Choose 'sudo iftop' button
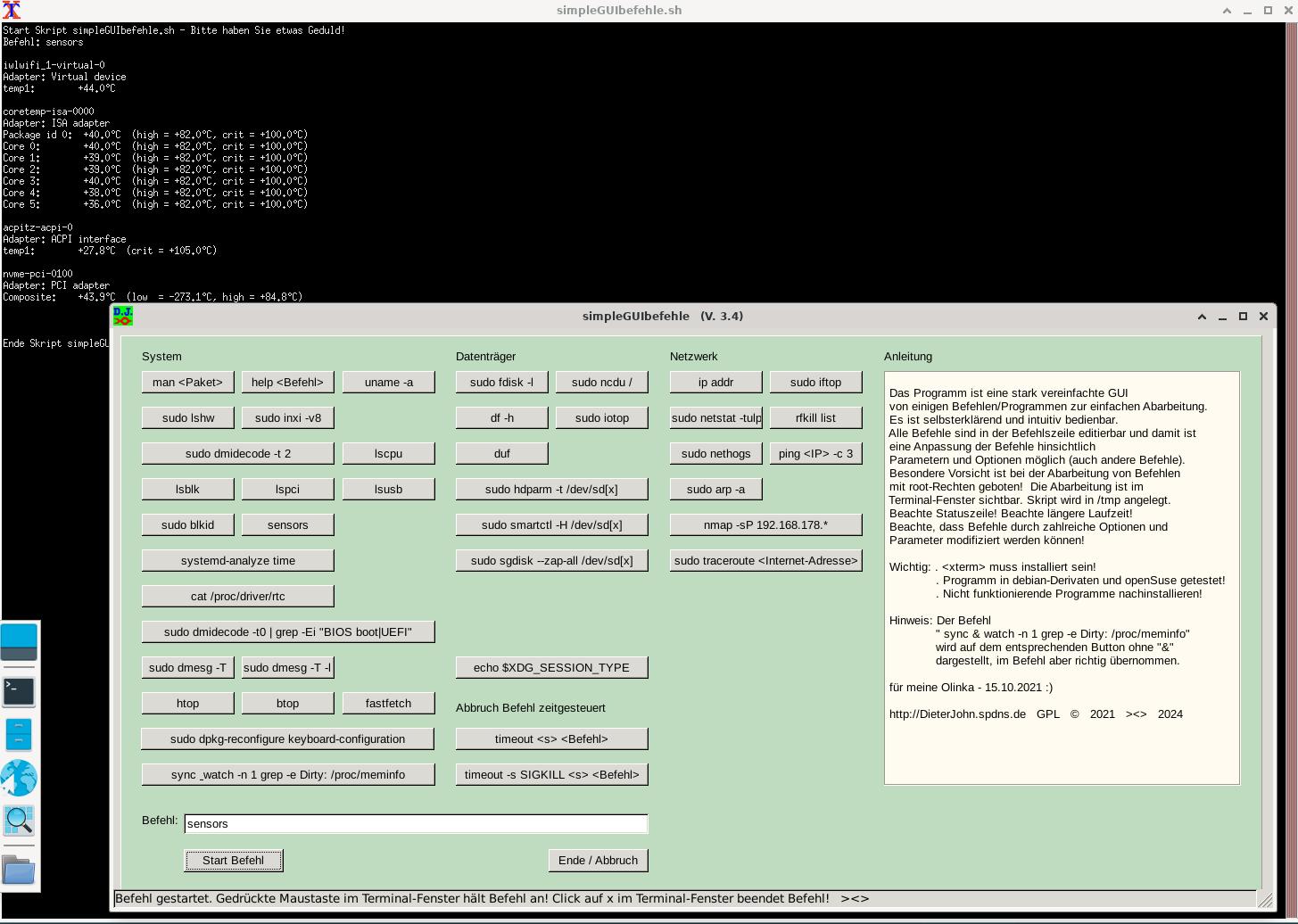 (x=816, y=382)
